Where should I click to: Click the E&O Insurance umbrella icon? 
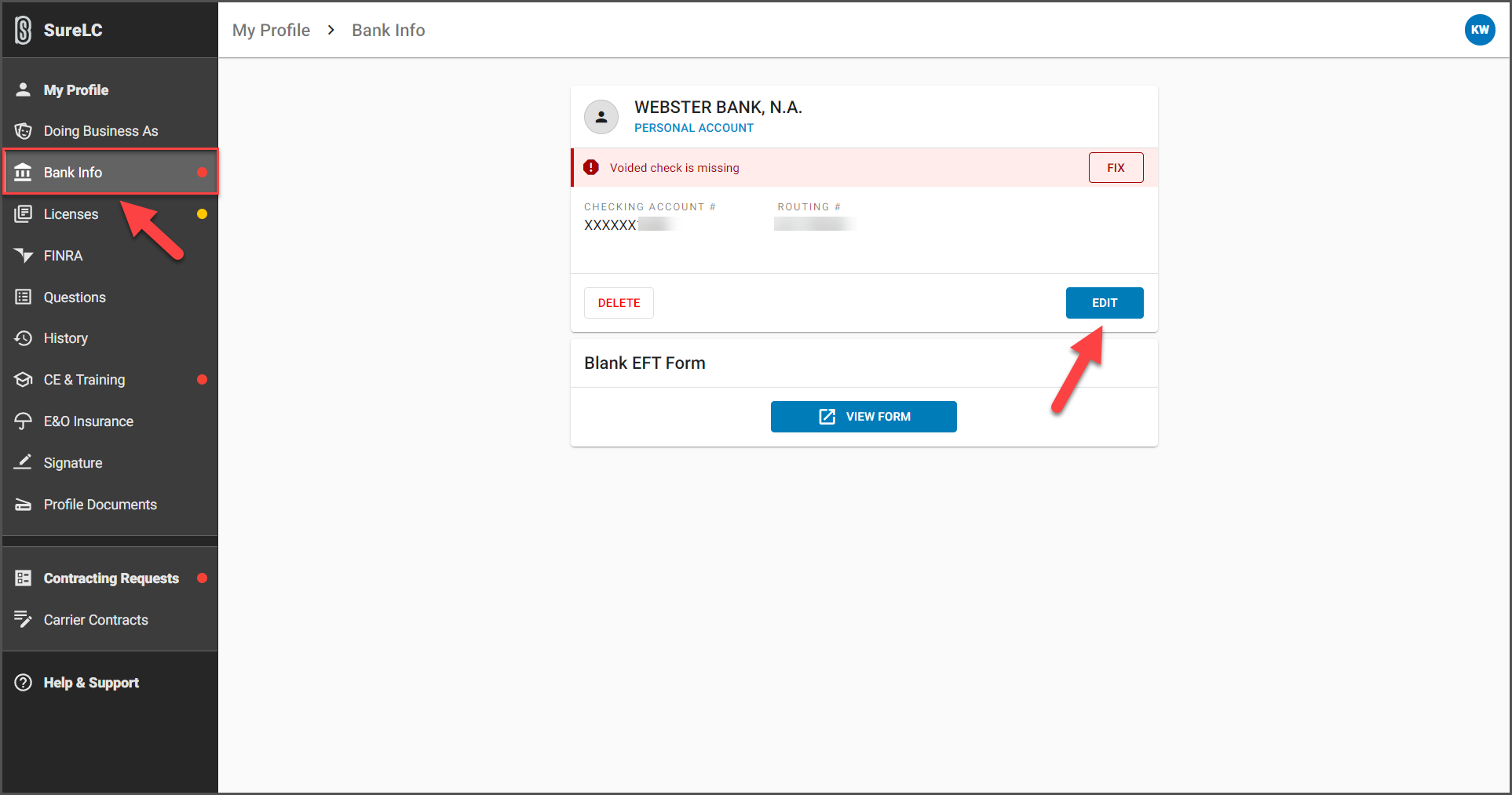click(x=24, y=421)
